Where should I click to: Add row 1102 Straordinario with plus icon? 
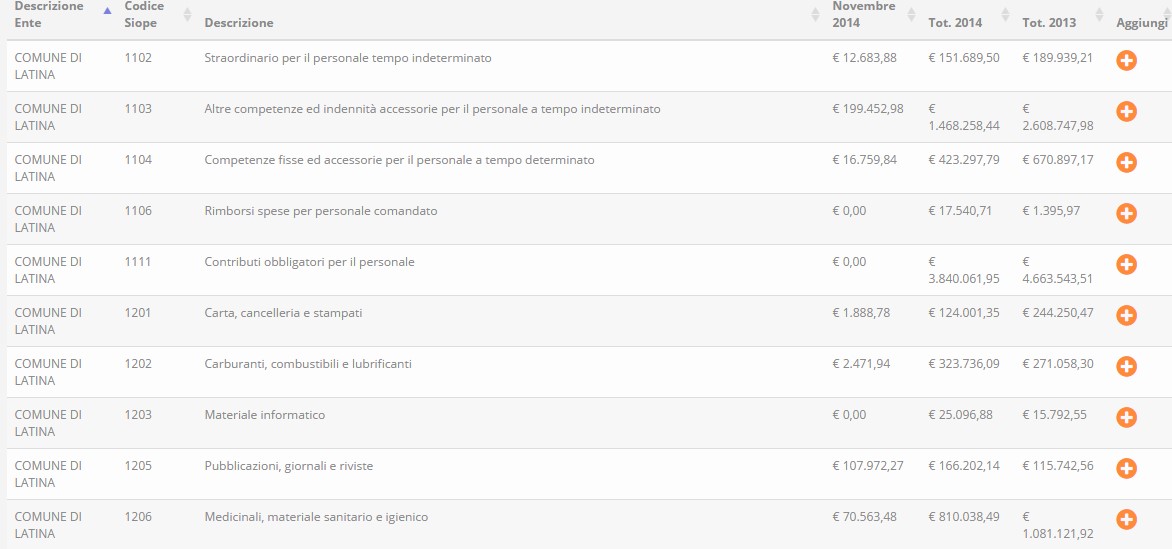(x=1126, y=61)
